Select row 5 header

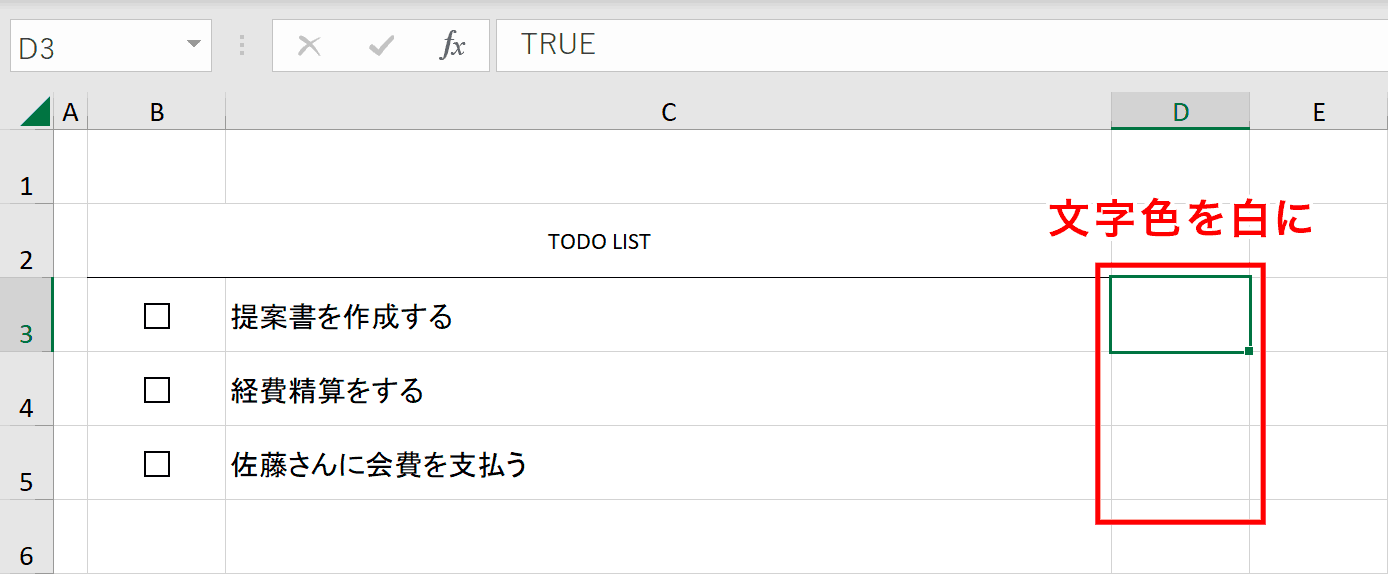(26, 463)
